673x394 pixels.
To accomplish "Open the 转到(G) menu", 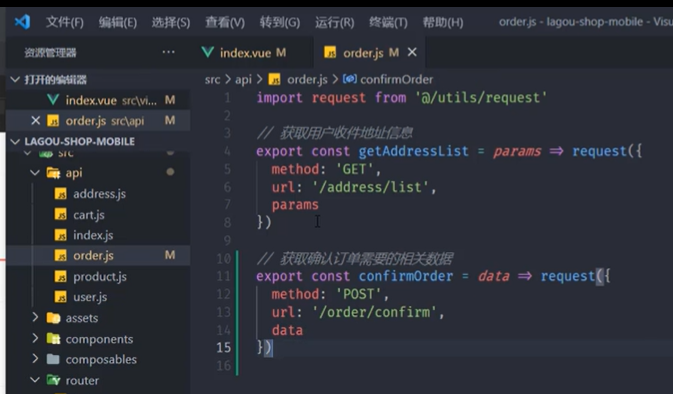I will tap(279, 22).
